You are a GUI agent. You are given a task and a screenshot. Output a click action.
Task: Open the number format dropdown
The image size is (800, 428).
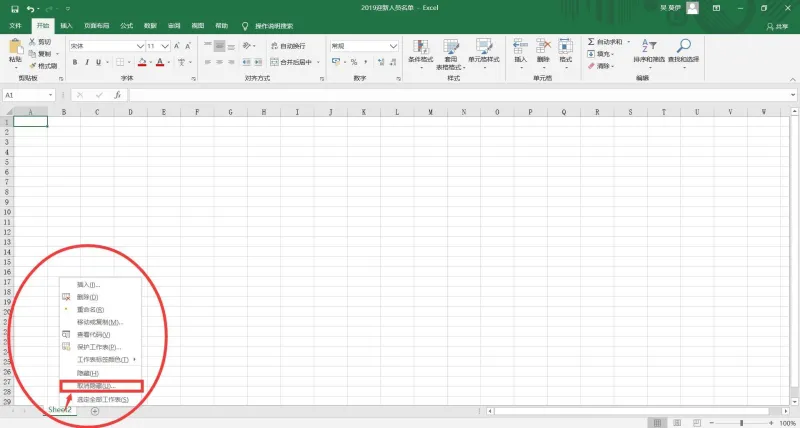click(x=393, y=46)
